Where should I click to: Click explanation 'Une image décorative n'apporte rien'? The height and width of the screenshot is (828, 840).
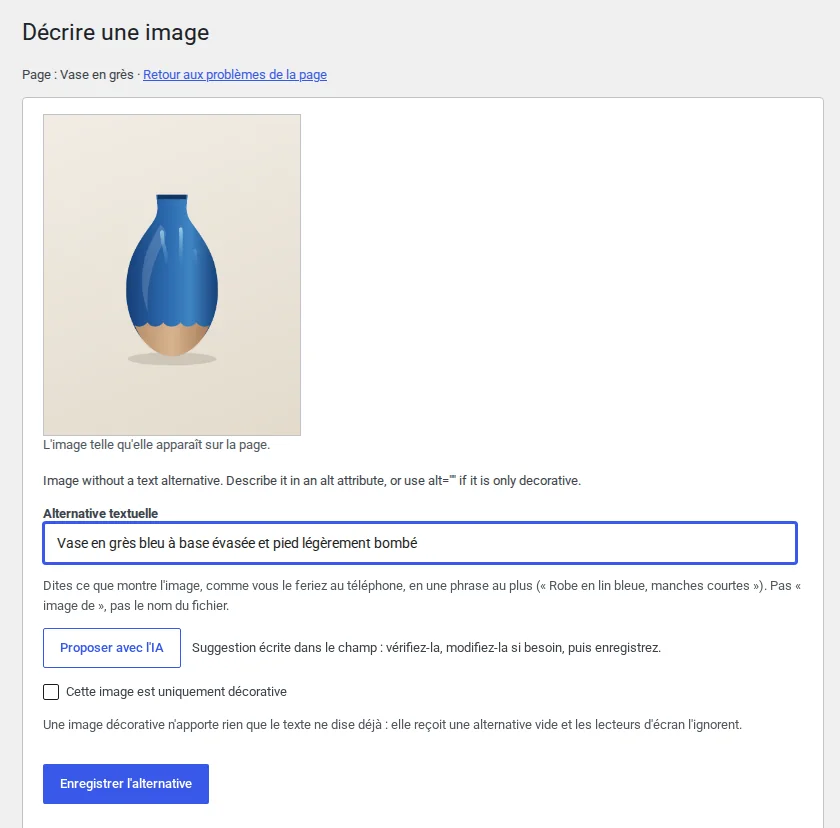(x=393, y=725)
